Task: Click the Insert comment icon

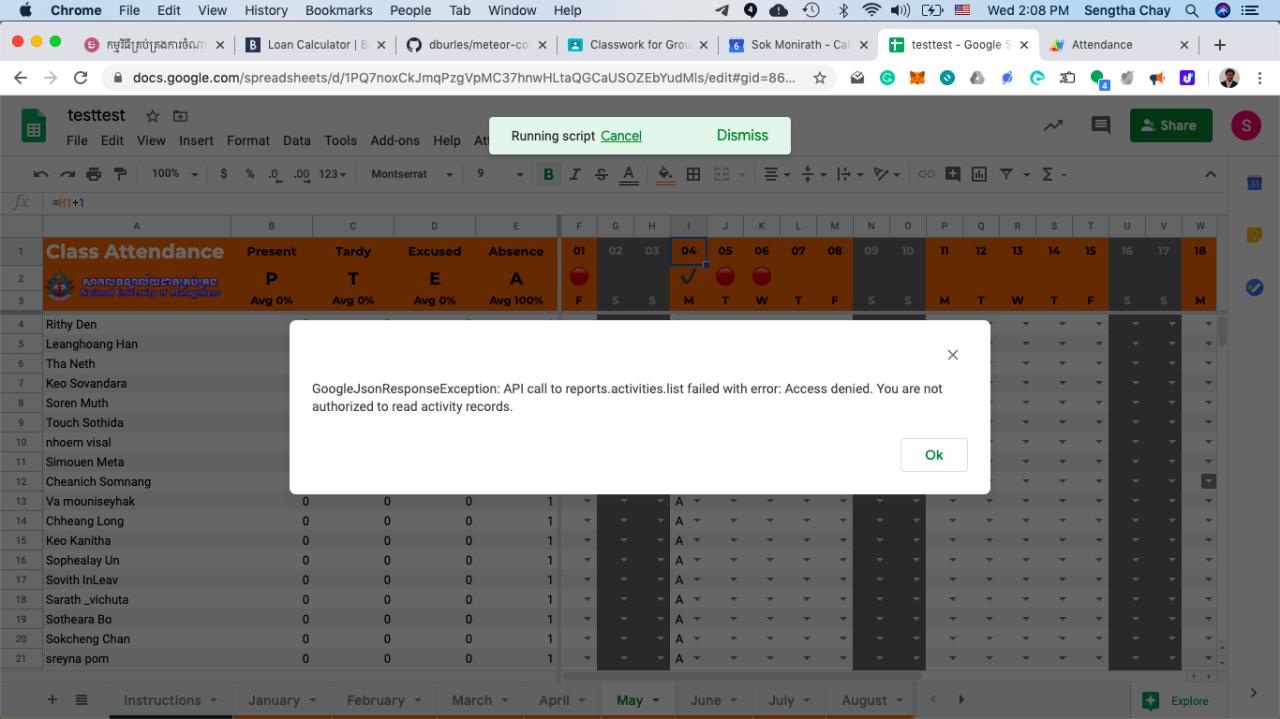Action: [x=953, y=174]
